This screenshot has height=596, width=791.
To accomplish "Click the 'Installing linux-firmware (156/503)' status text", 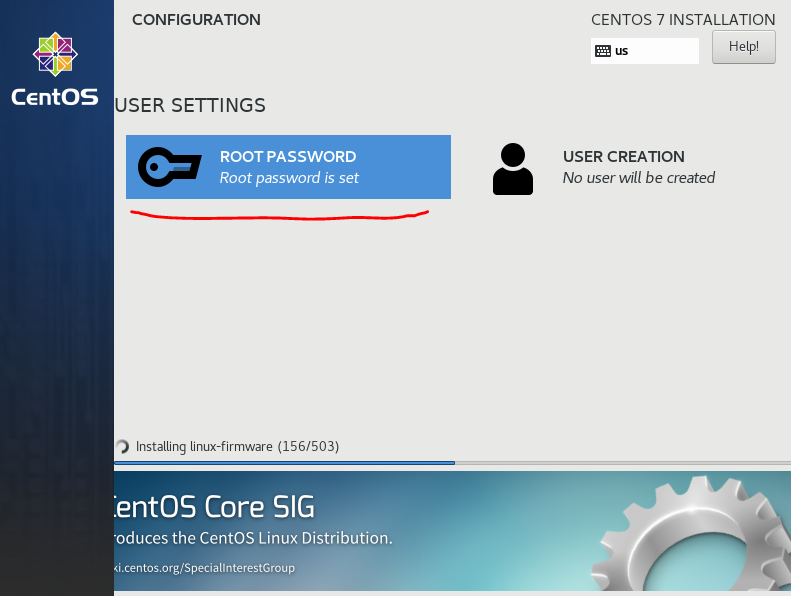I will [x=237, y=447].
